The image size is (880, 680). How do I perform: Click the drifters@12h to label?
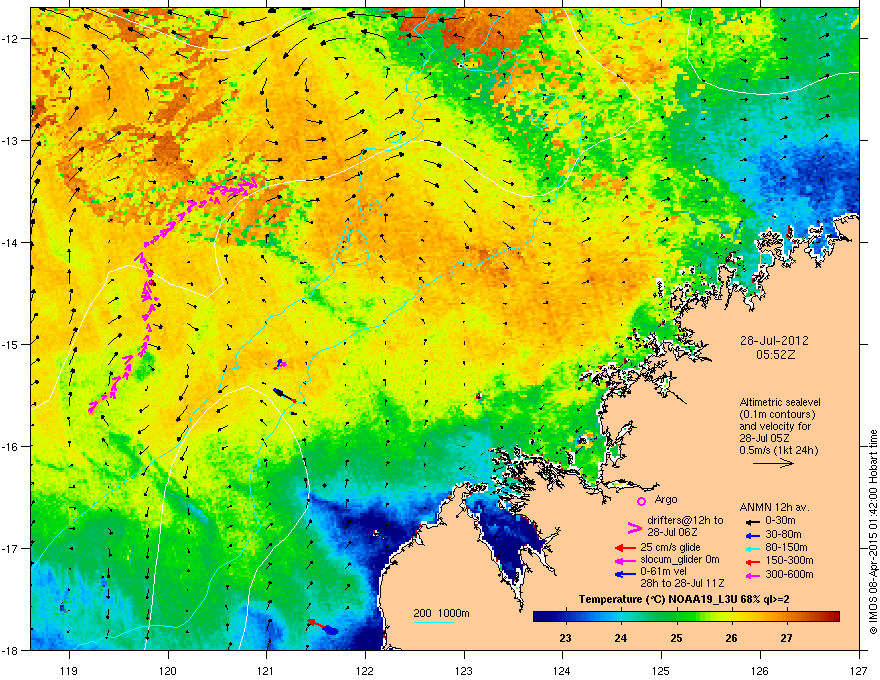tap(685, 521)
